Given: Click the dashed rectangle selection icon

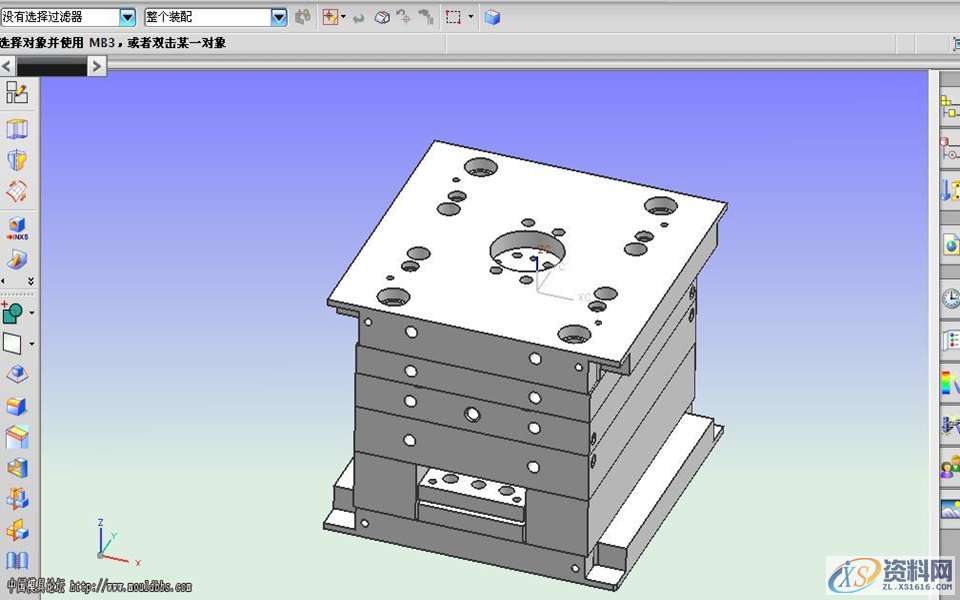Looking at the screenshot, I should click(x=454, y=17).
